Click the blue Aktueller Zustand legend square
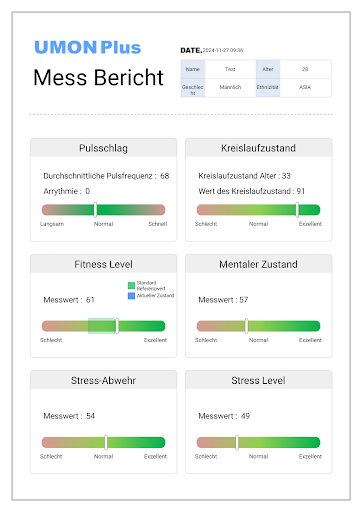362x512 pixels. (x=131, y=296)
